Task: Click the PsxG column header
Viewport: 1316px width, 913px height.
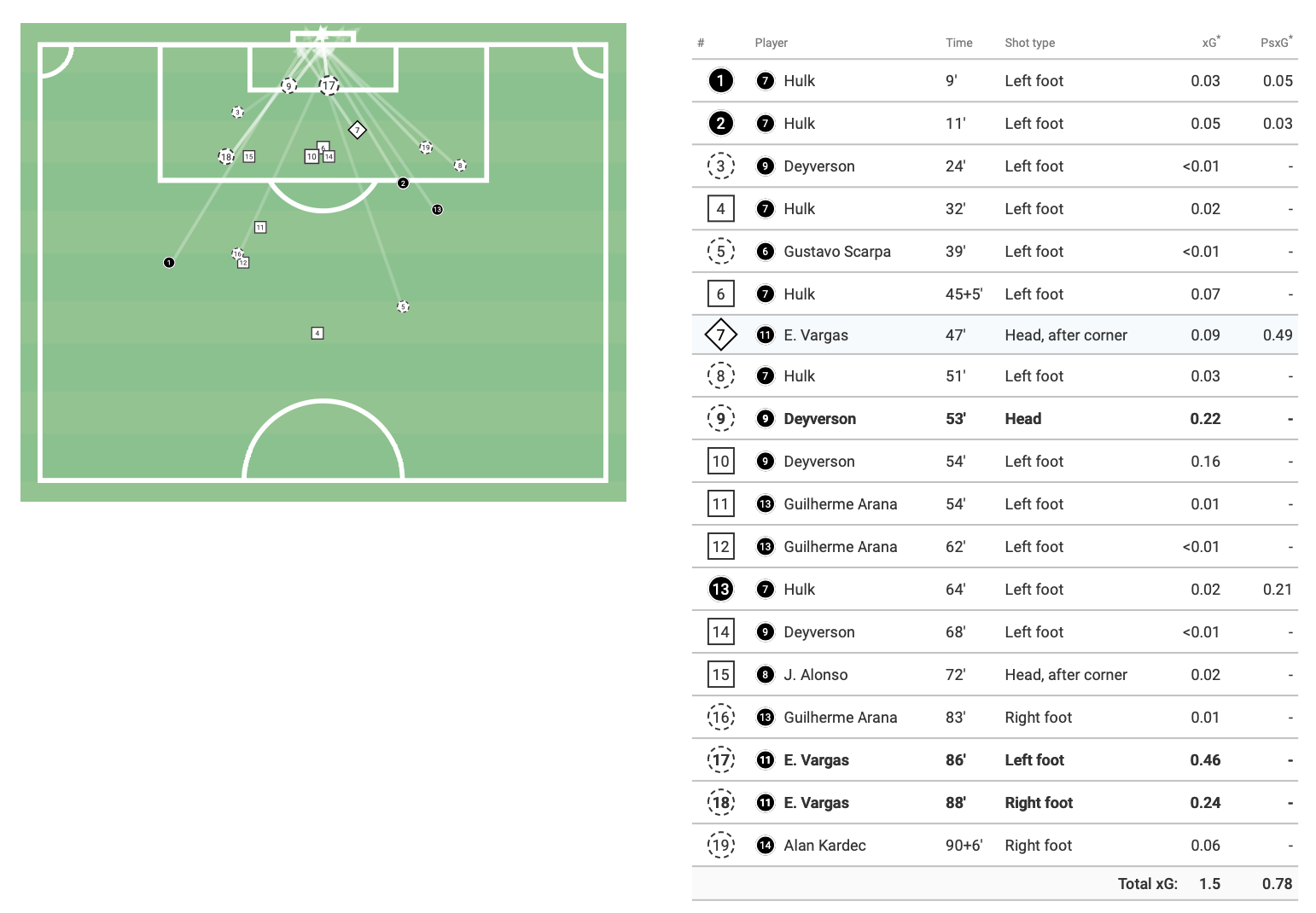Action: 1275,43
